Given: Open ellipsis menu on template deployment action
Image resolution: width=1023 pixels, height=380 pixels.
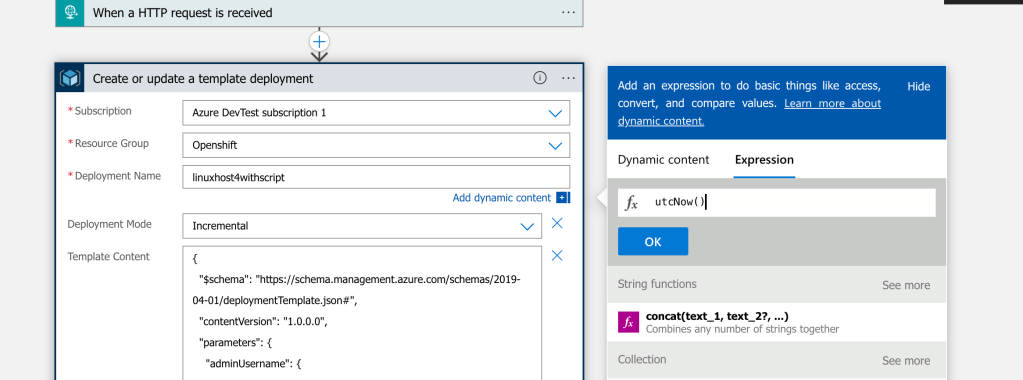Looking at the screenshot, I should [568, 78].
